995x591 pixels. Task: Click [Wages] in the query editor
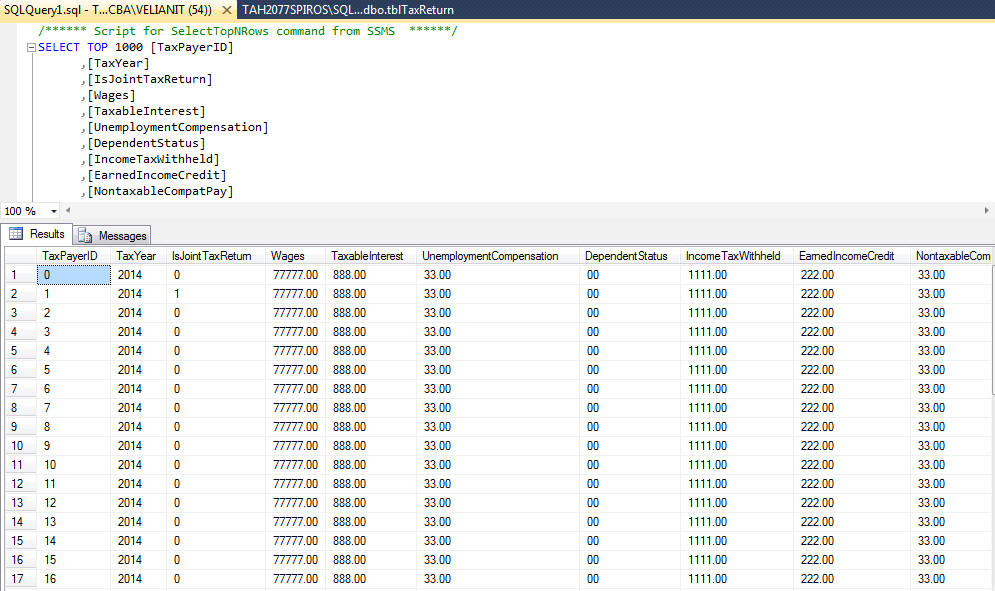(x=111, y=95)
